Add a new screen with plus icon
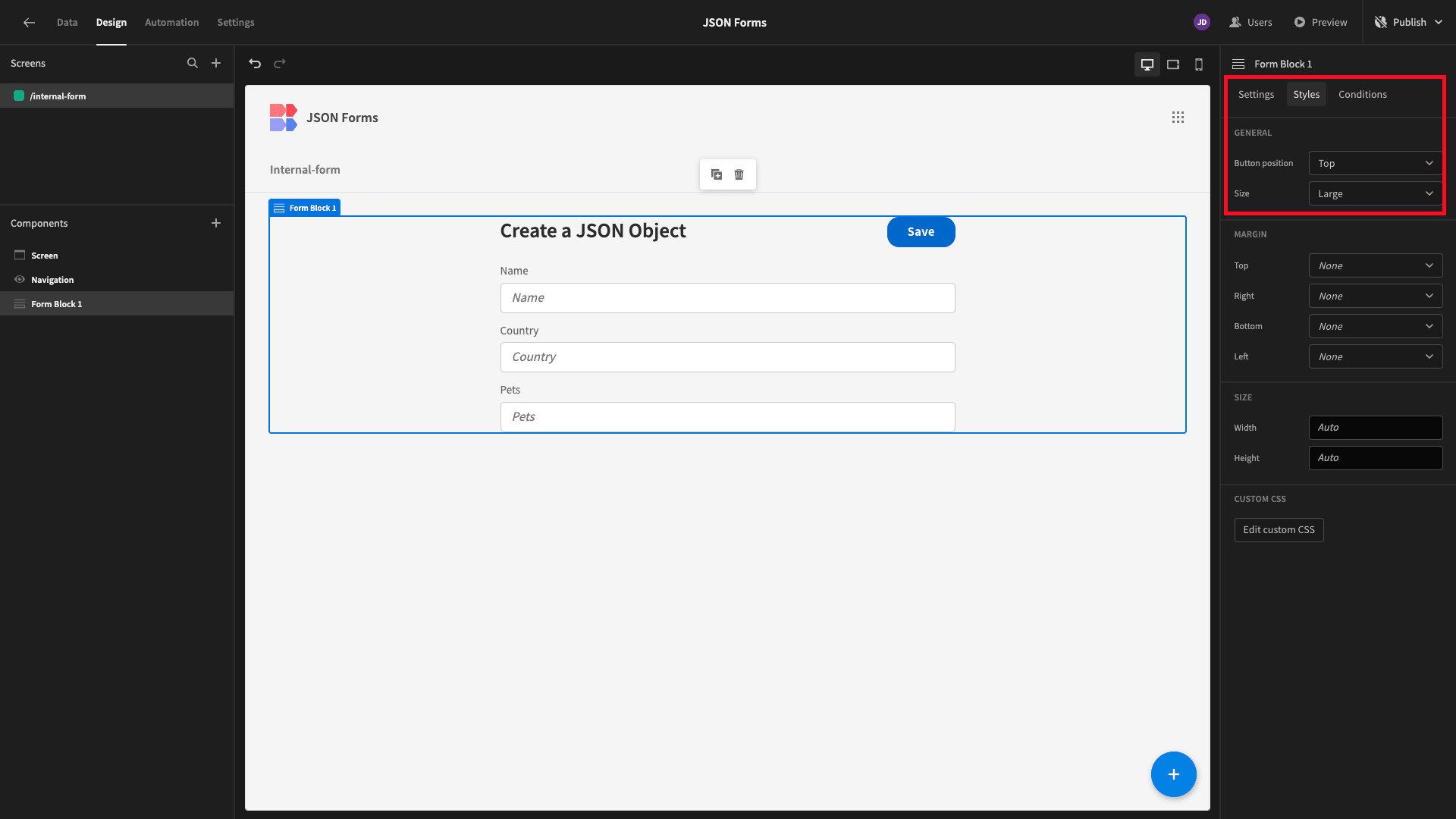This screenshot has width=1456, height=819. click(216, 64)
